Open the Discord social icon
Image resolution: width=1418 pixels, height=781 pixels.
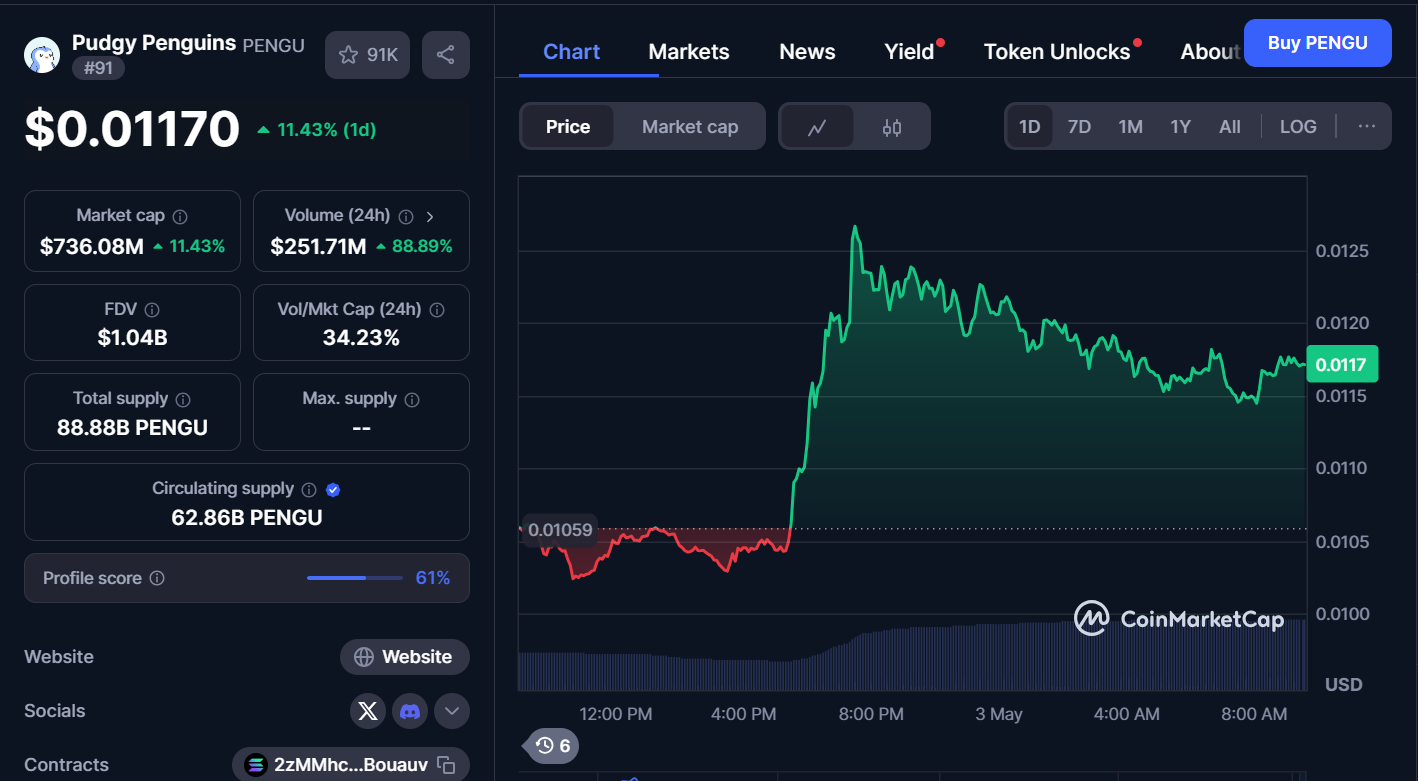410,711
